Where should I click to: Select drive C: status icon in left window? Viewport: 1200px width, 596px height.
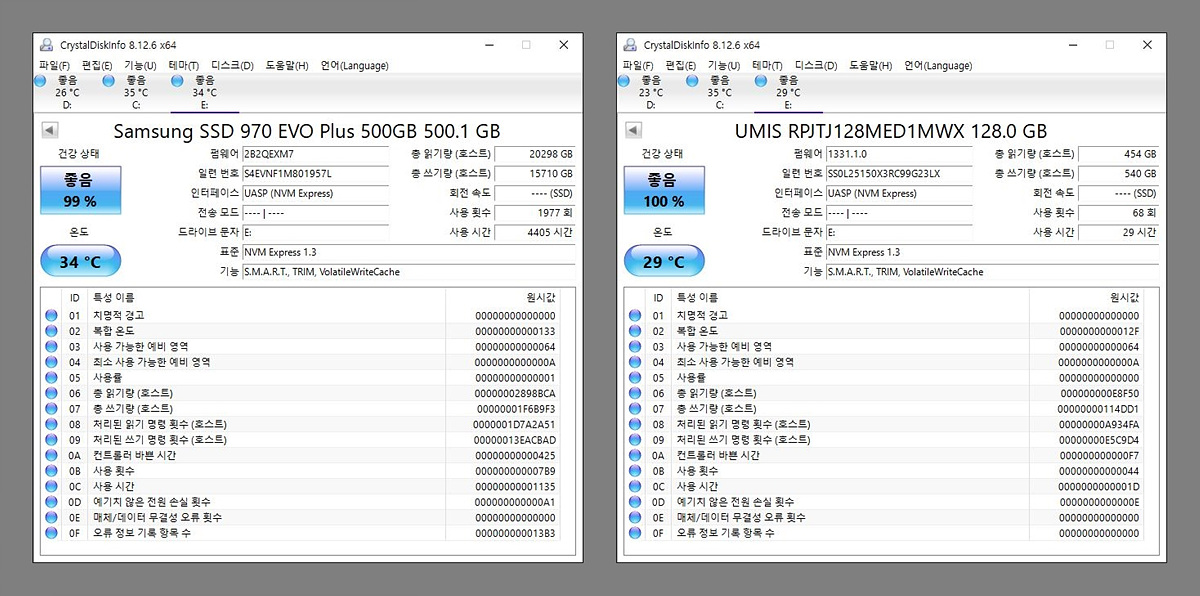coord(109,80)
